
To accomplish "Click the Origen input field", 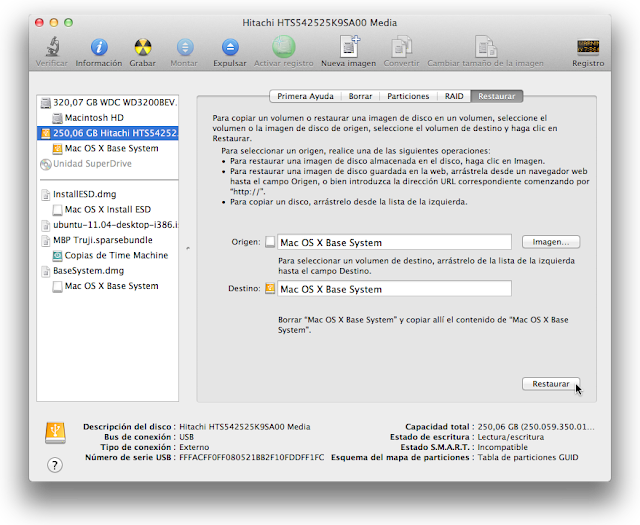I will [x=394, y=242].
